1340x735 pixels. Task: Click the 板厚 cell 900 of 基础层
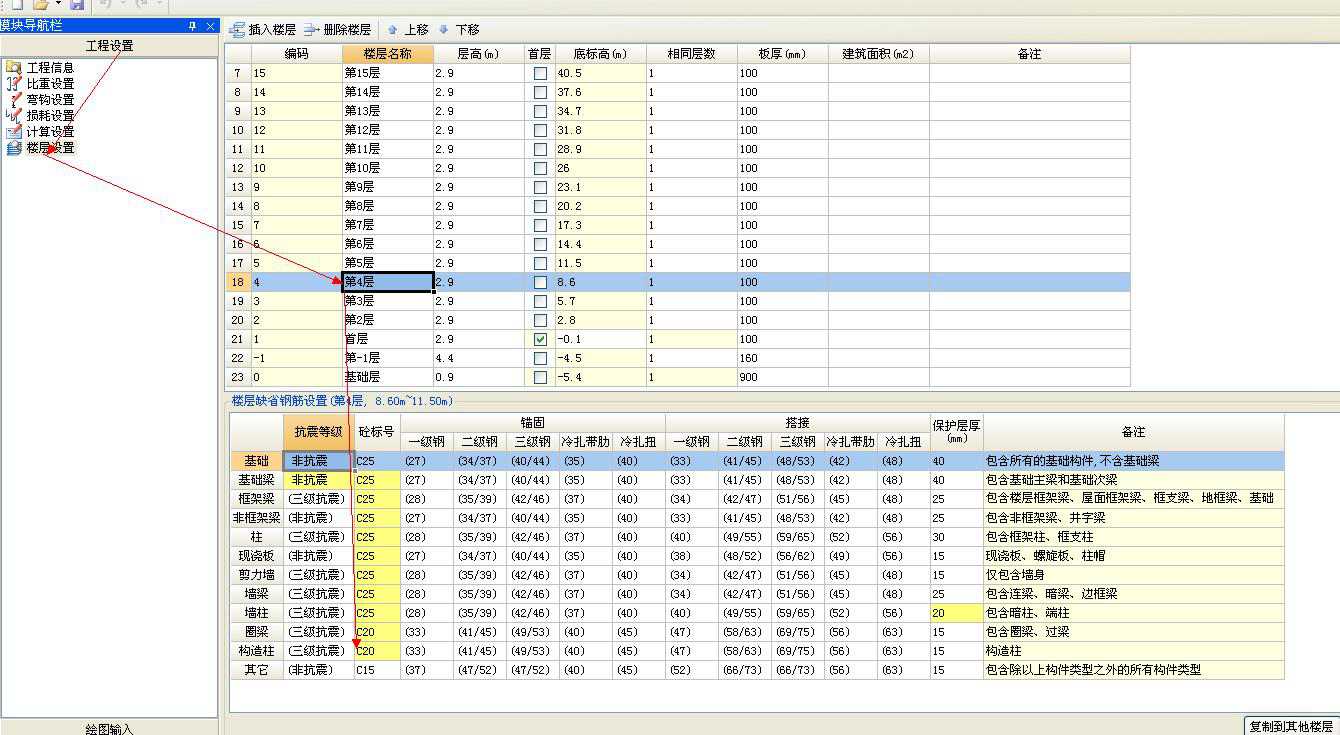(x=783, y=377)
